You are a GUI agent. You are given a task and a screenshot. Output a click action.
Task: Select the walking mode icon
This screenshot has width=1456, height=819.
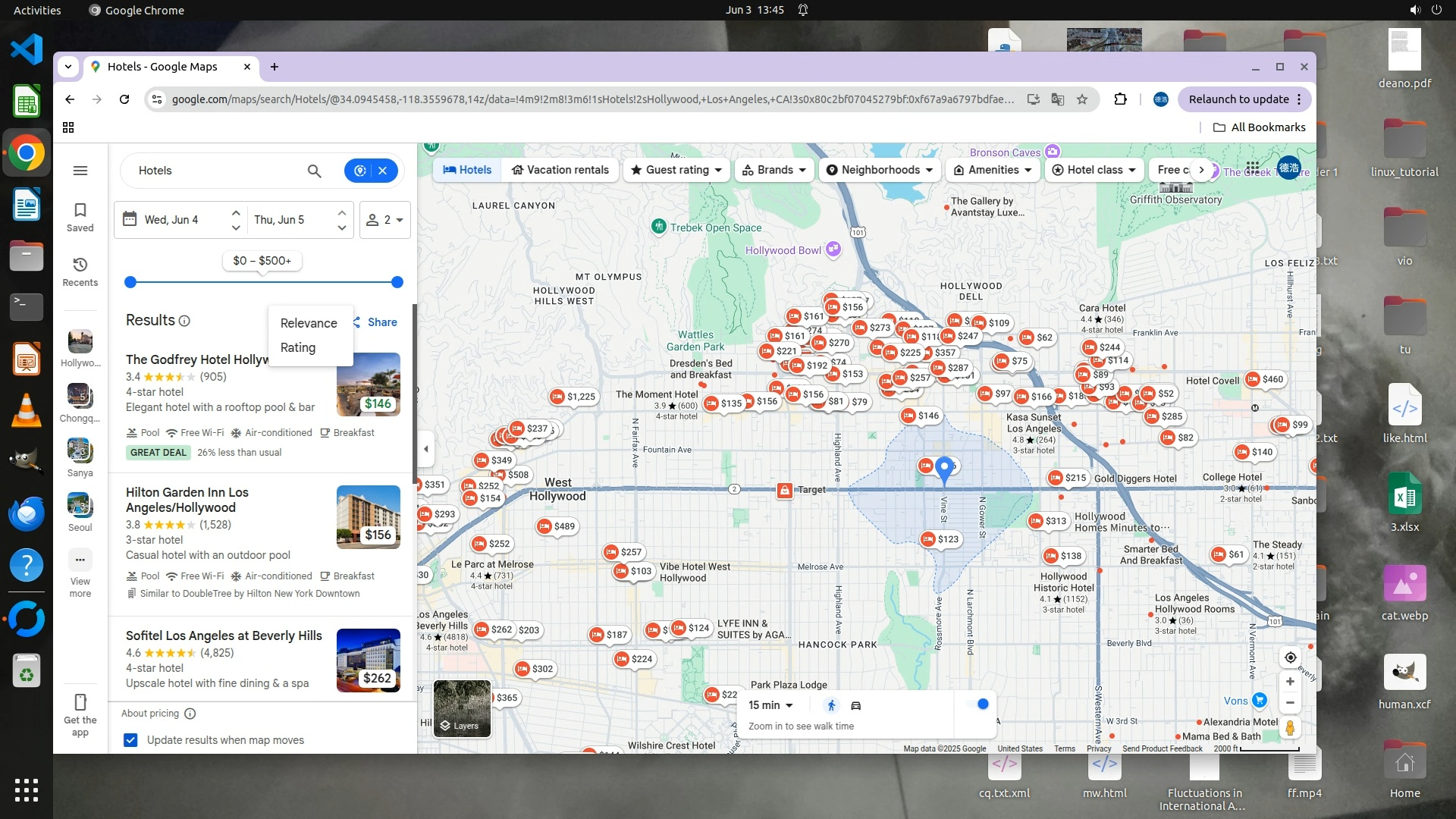click(831, 705)
